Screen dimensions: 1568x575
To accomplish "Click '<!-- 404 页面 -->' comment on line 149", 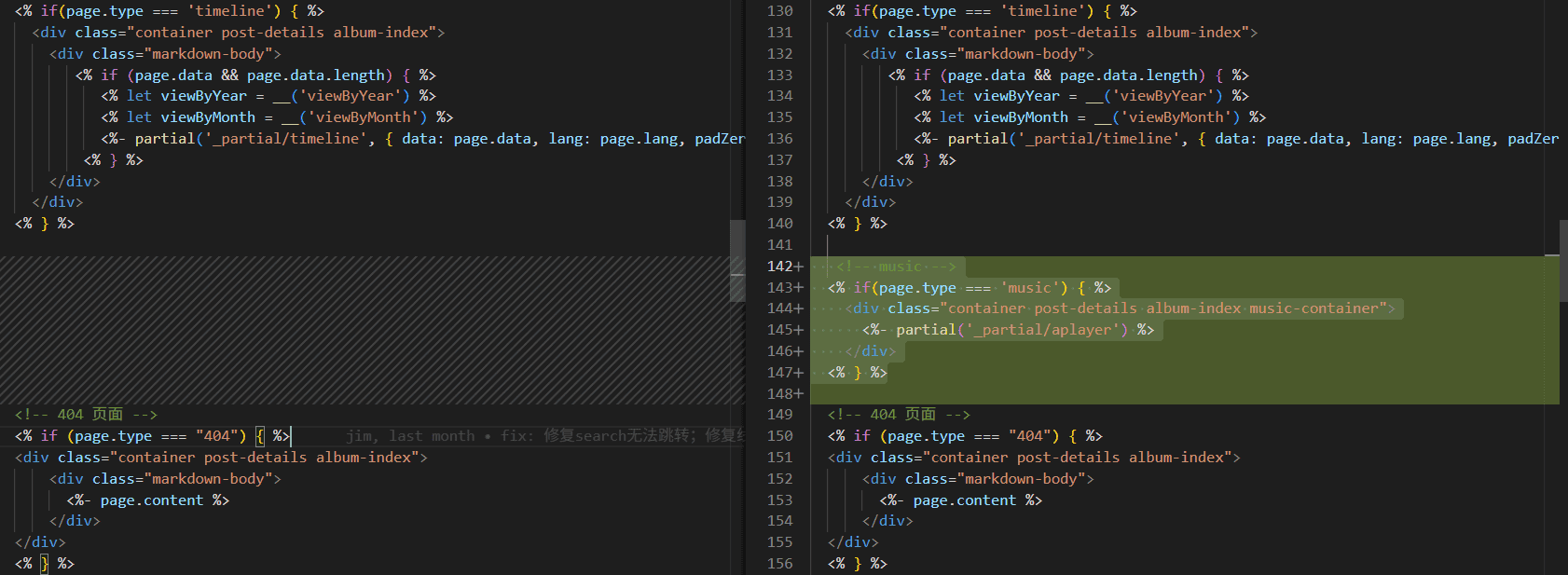I will pyautogui.click(x=899, y=415).
